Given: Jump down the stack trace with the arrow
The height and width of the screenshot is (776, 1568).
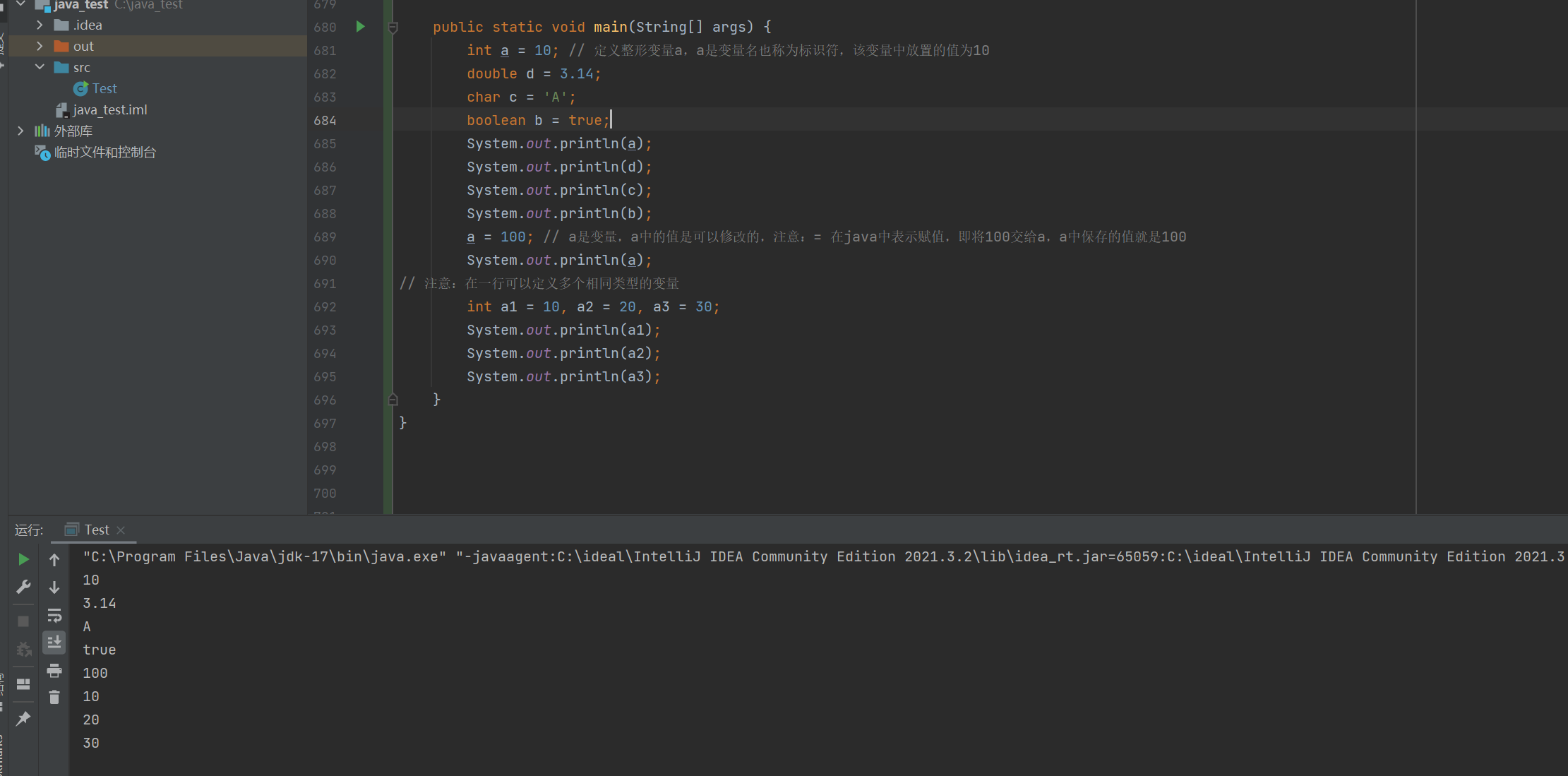Looking at the screenshot, I should point(54,587).
